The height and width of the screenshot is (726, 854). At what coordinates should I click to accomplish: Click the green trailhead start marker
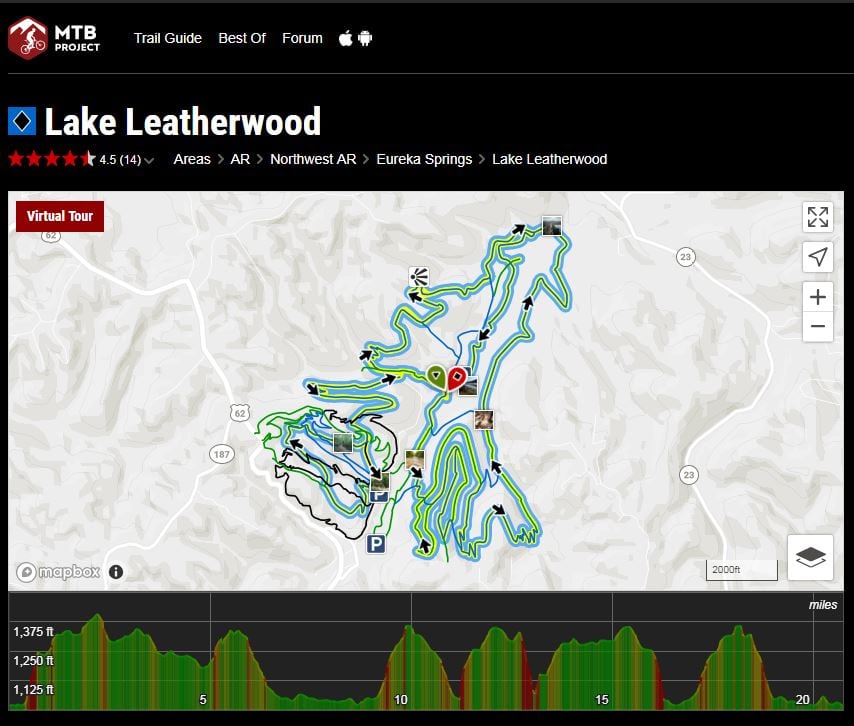[436, 375]
